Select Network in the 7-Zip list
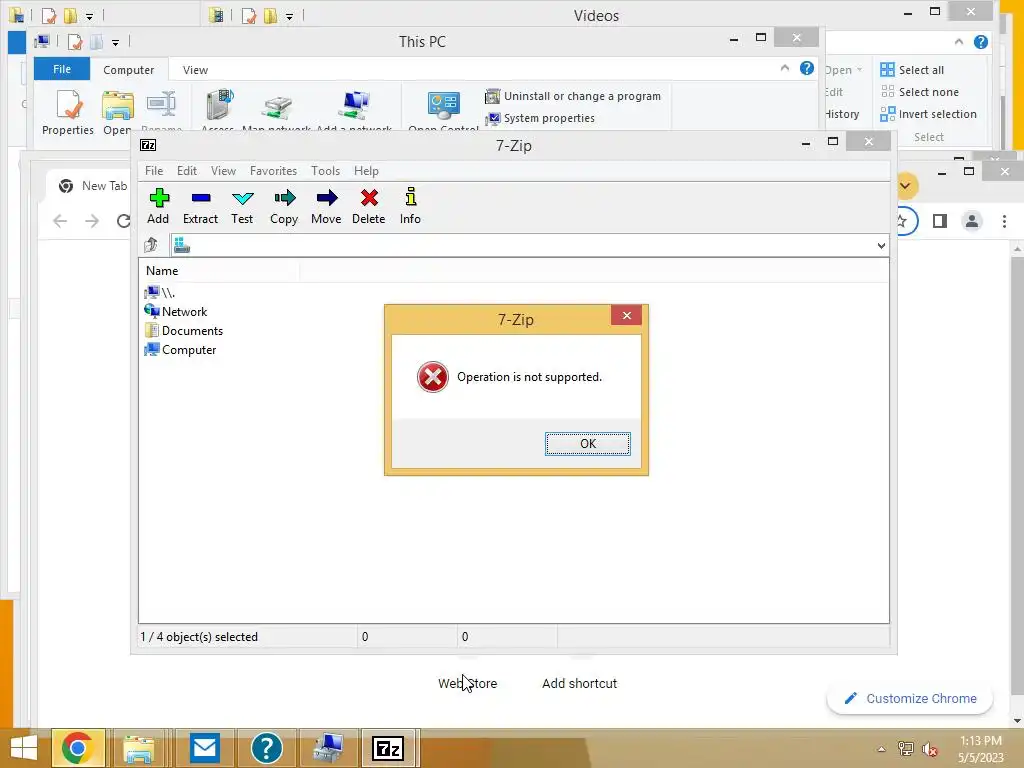 point(176,312)
